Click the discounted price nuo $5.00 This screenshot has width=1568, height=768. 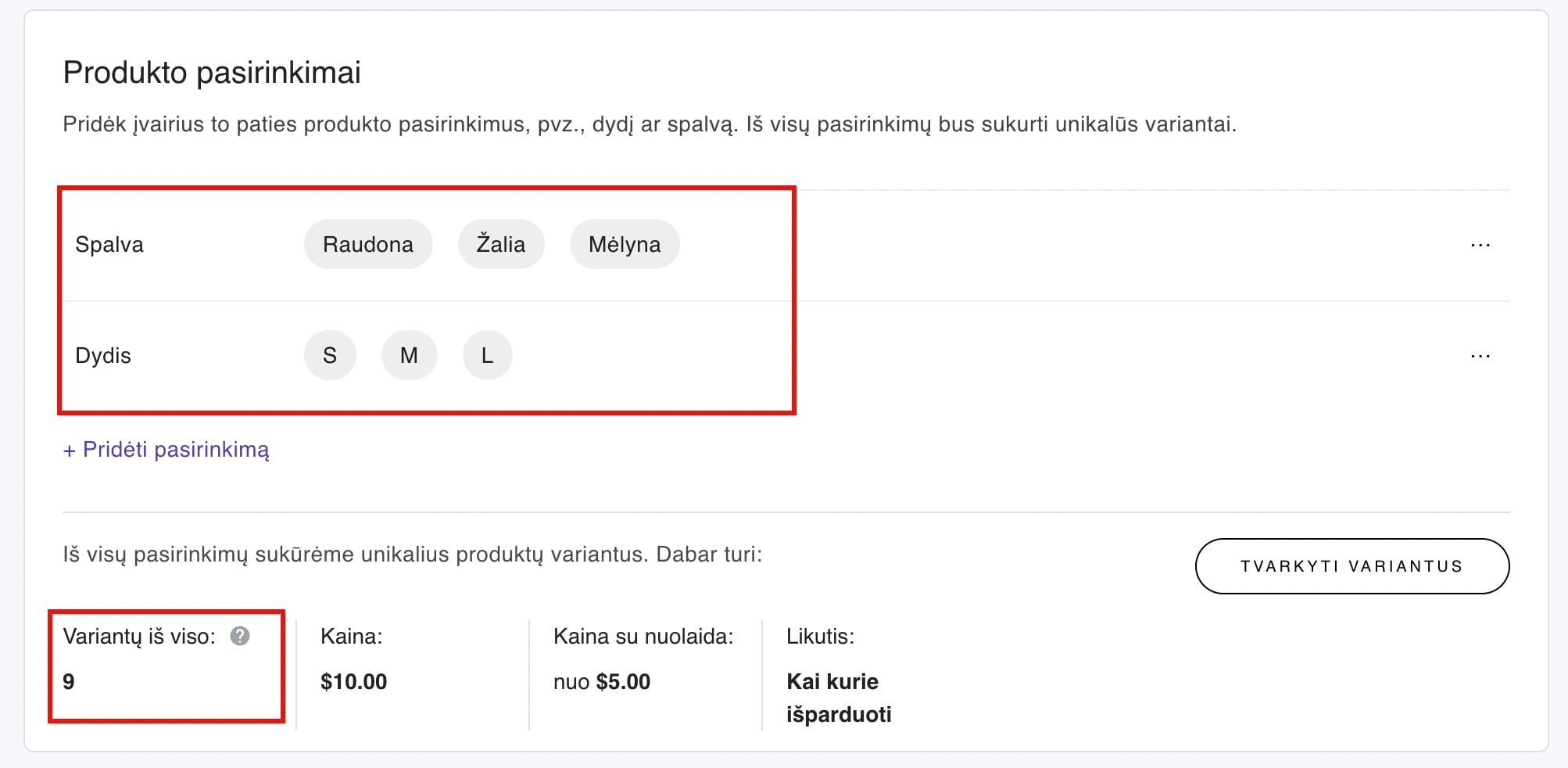coord(602,681)
